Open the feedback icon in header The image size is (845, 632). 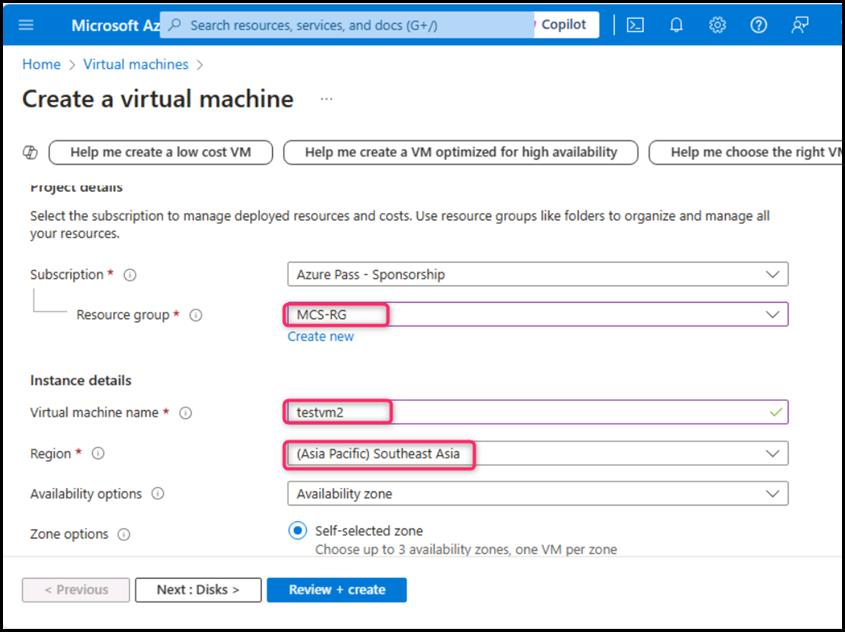(x=800, y=25)
